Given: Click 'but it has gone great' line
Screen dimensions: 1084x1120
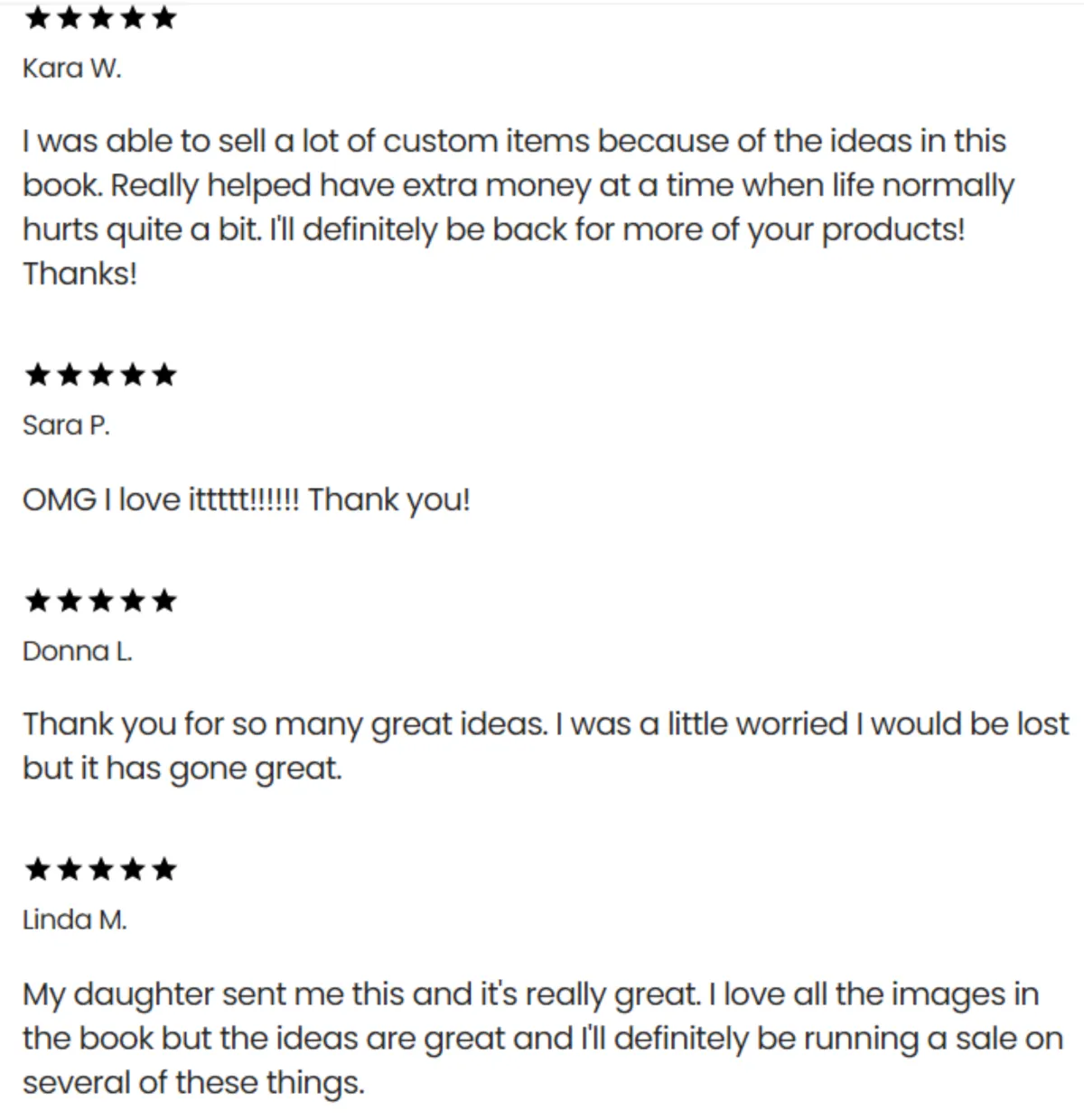Looking at the screenshot, I should click(182, 769).
